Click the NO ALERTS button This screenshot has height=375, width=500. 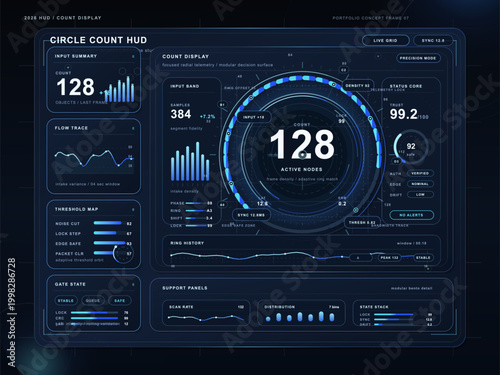(x=412, y=215)
